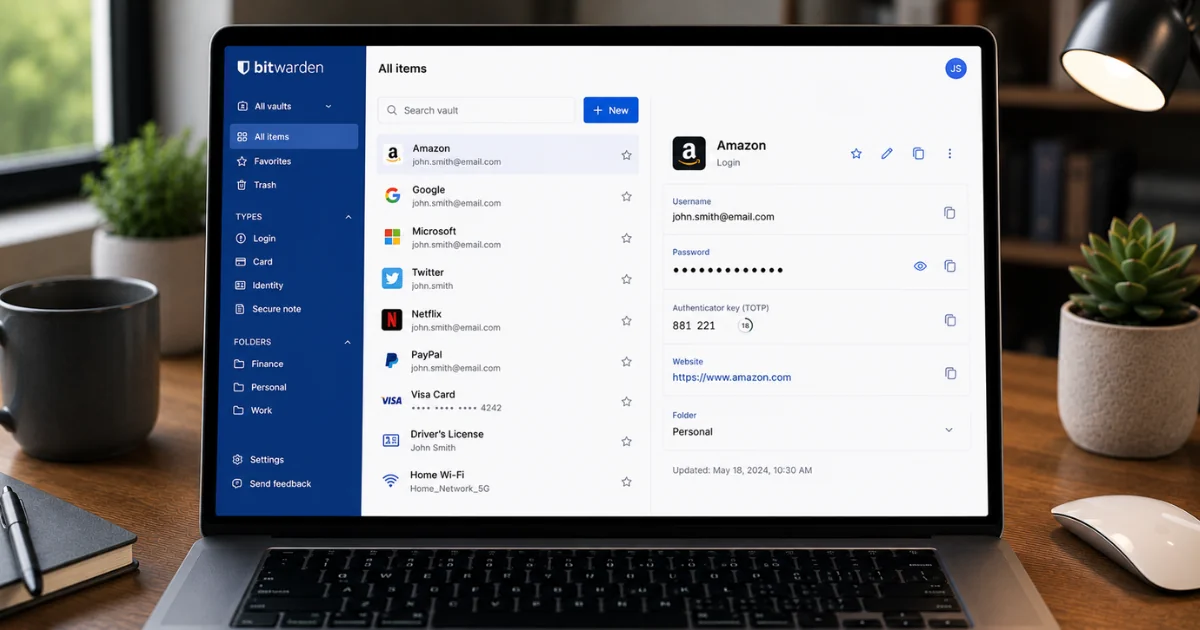This screenshot has width=1200, height=630.
Task: Click the Netflix logo icon
Action: click(x=392, y=320)
